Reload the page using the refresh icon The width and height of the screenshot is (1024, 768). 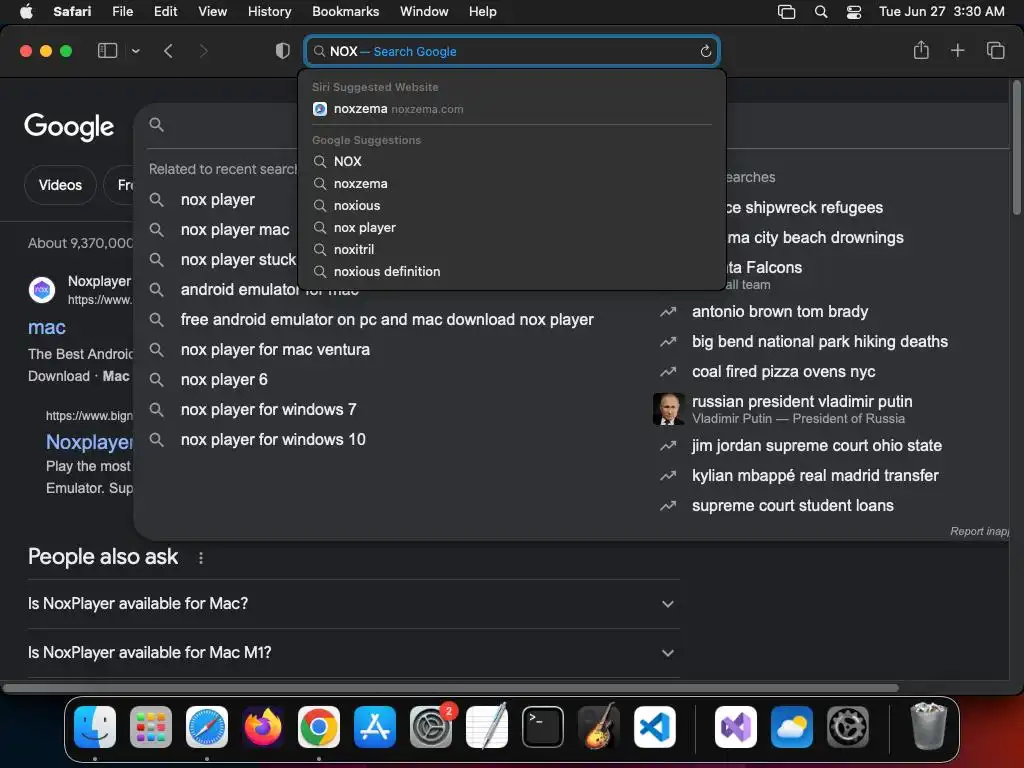[x=705, y=51]
